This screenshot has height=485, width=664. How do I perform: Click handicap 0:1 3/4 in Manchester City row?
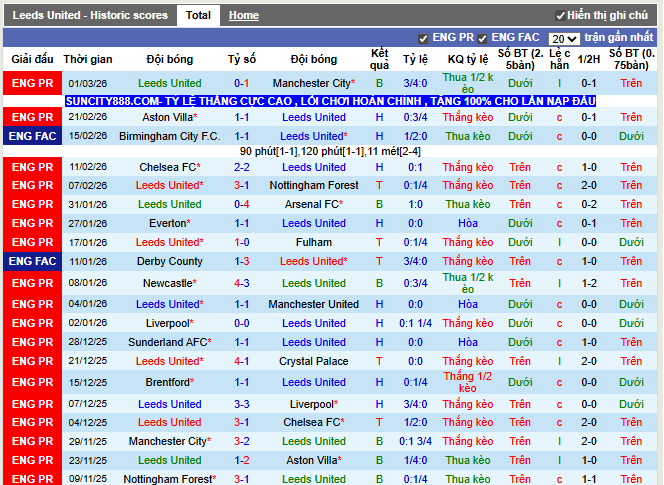(415, 441)
